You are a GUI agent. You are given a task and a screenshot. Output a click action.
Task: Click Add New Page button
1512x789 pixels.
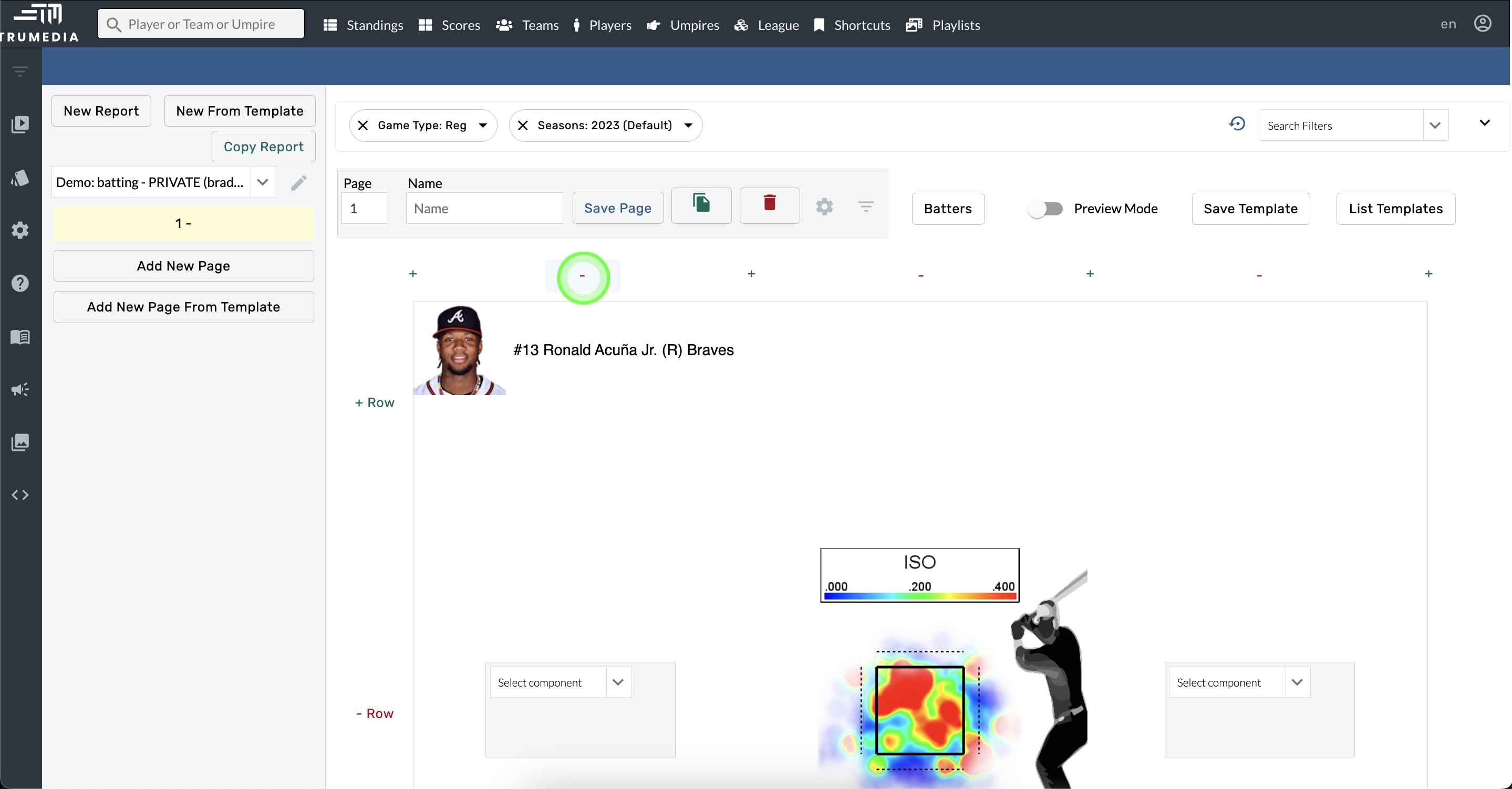tap(183, 266)
